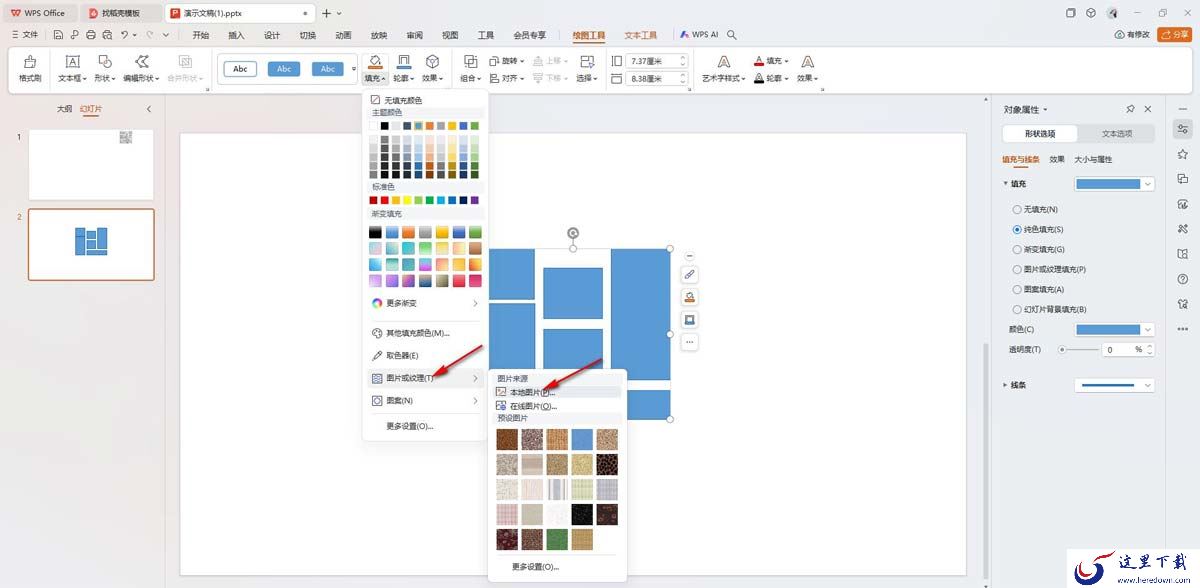The image size is (1200, 588).
Task: Click the floating link icon beside shape
Action: pyautogui.click(x=690, y=274)
